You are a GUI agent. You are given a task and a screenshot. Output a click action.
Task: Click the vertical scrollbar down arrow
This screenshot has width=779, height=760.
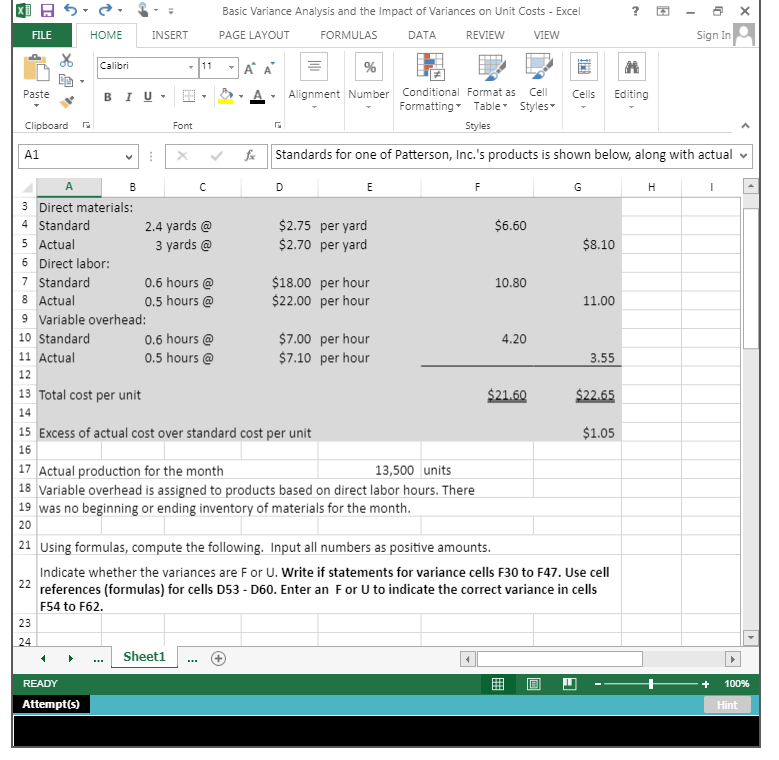click(751, 637)
